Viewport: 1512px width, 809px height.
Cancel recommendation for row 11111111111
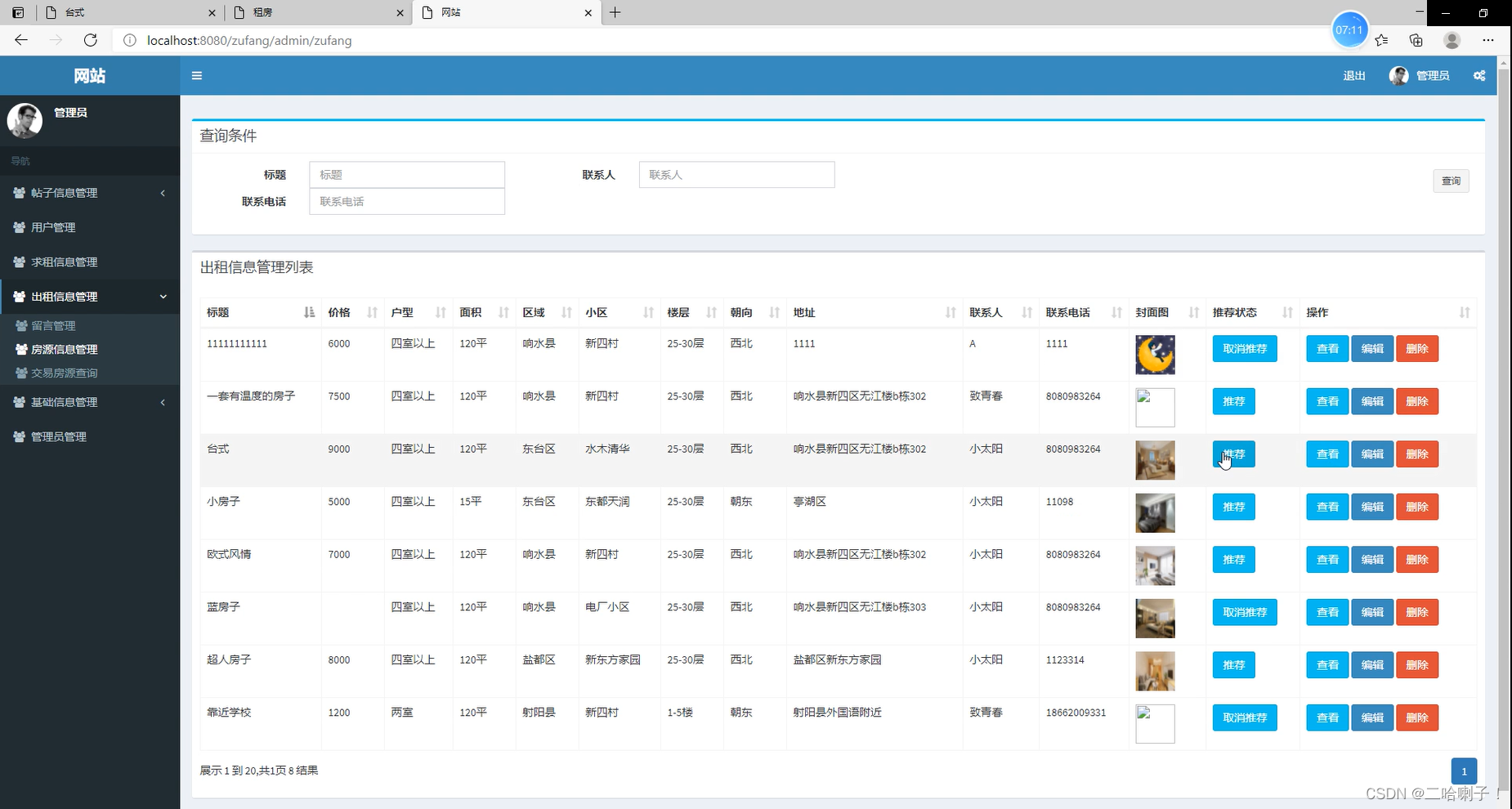click(x=1245, y=349)
